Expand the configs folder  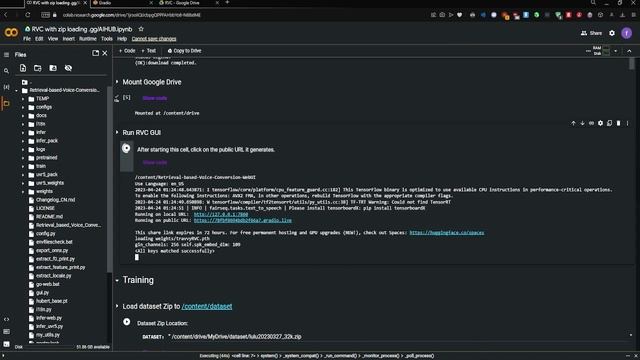pos(23,107)
